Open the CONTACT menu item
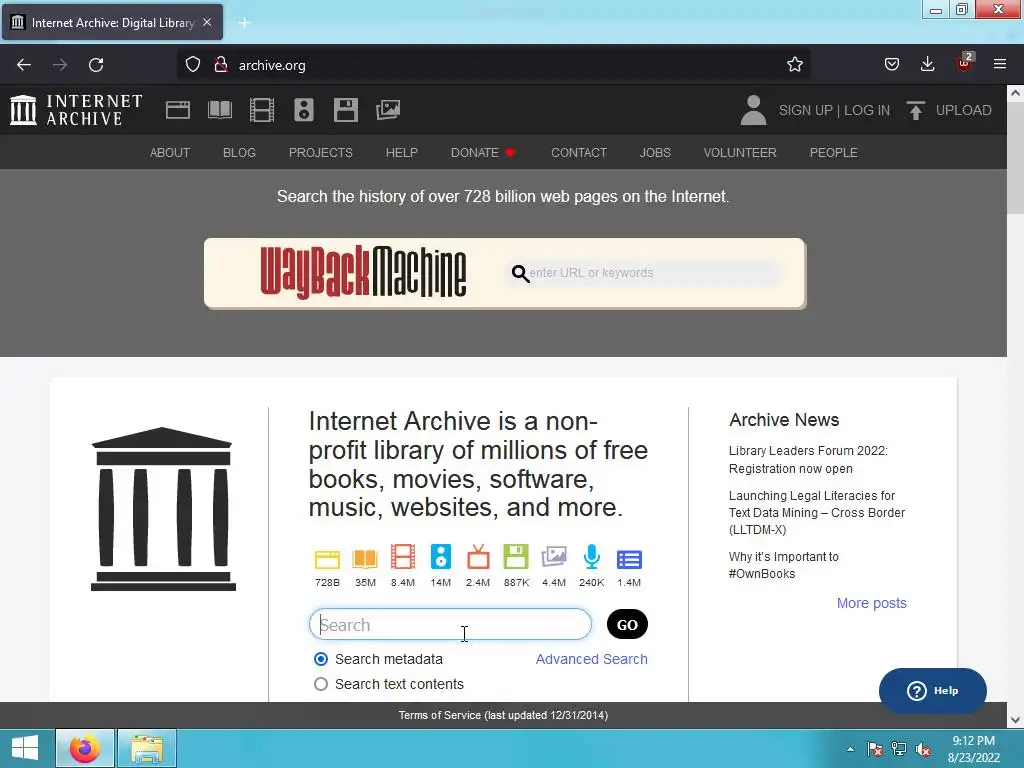This screenshot has width=1024, height=768. click(x=579, y=153)
